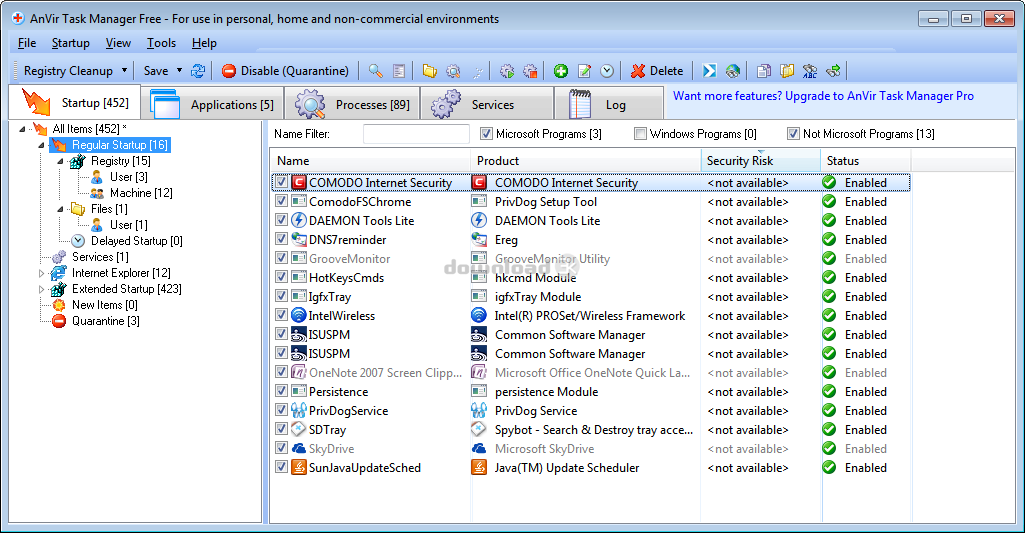Click the green plus add entry icon
This screenshot has width=1025, height=533.
tap(561, 71)
